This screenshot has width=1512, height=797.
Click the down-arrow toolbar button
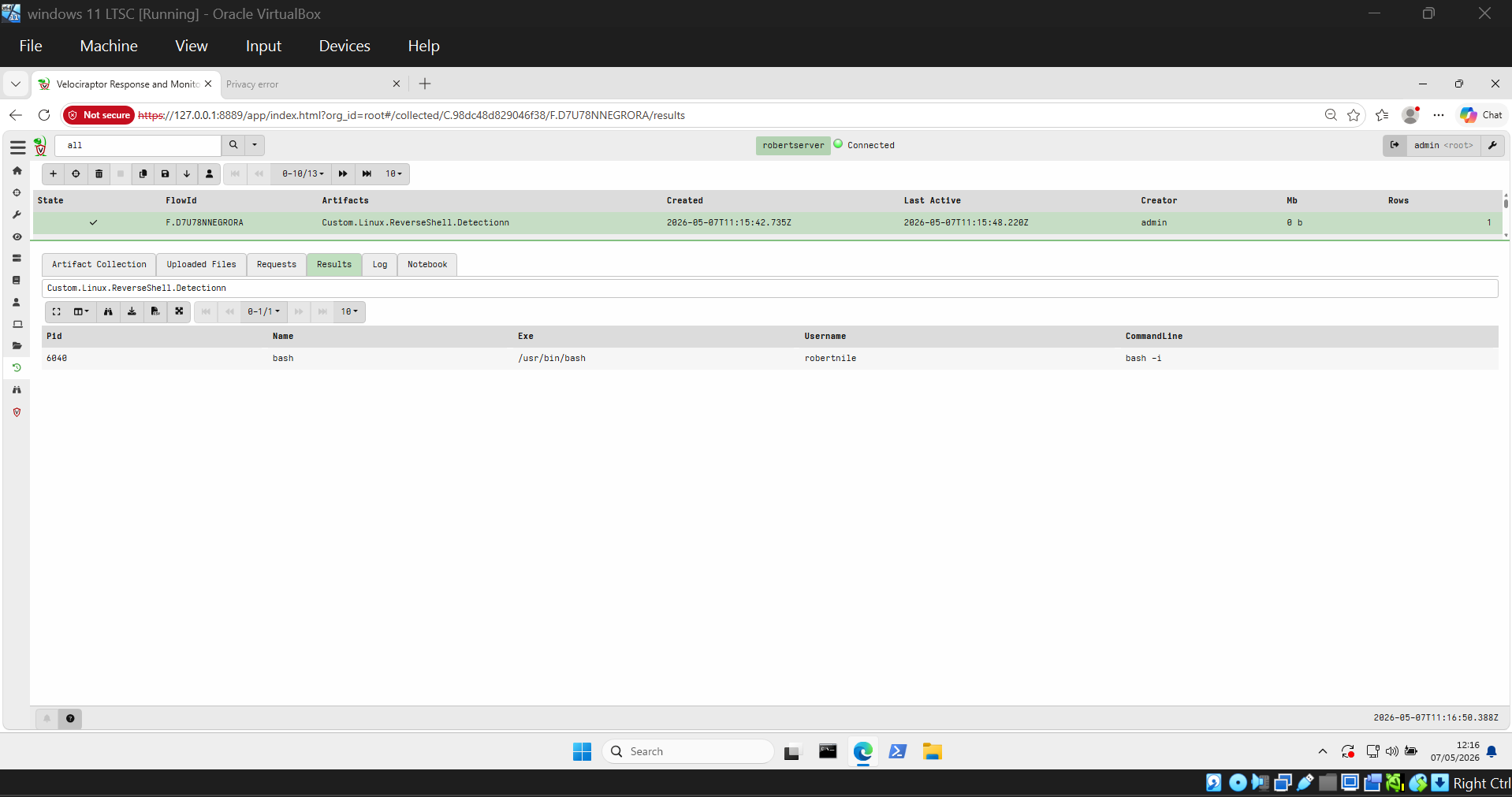187,173
